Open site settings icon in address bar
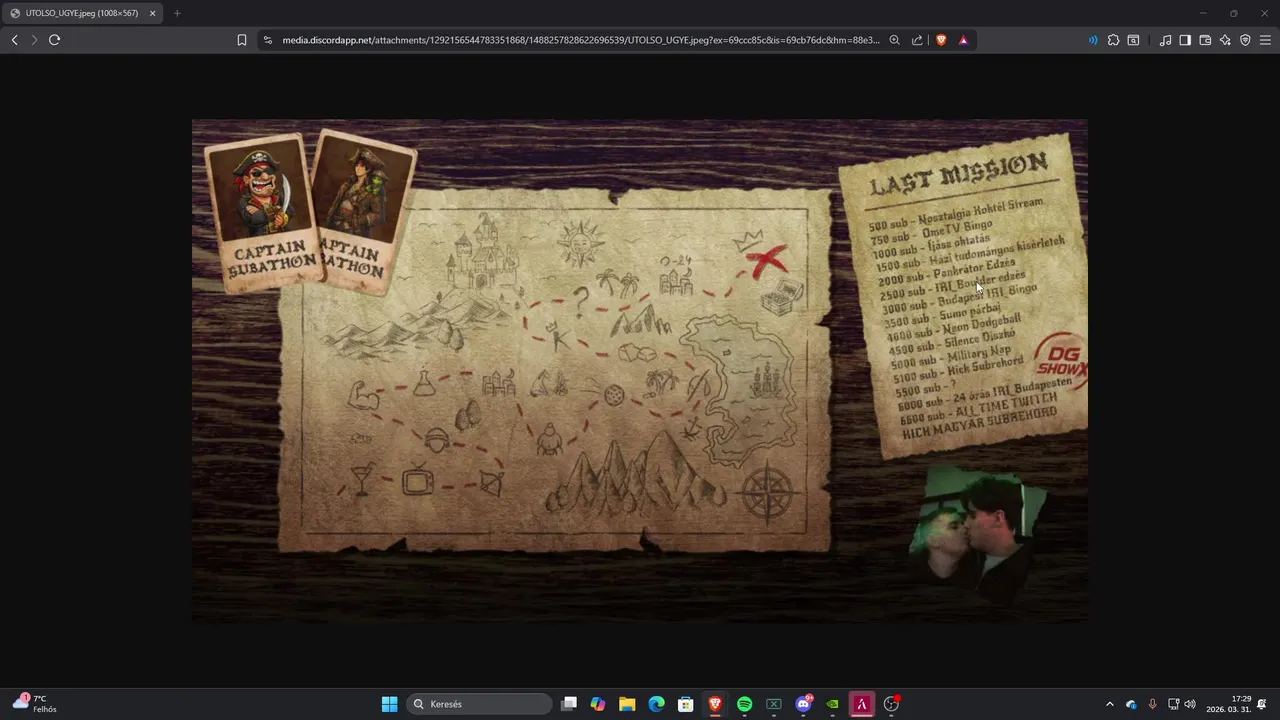The image size is (1280, 720). (x=267, y=40)
